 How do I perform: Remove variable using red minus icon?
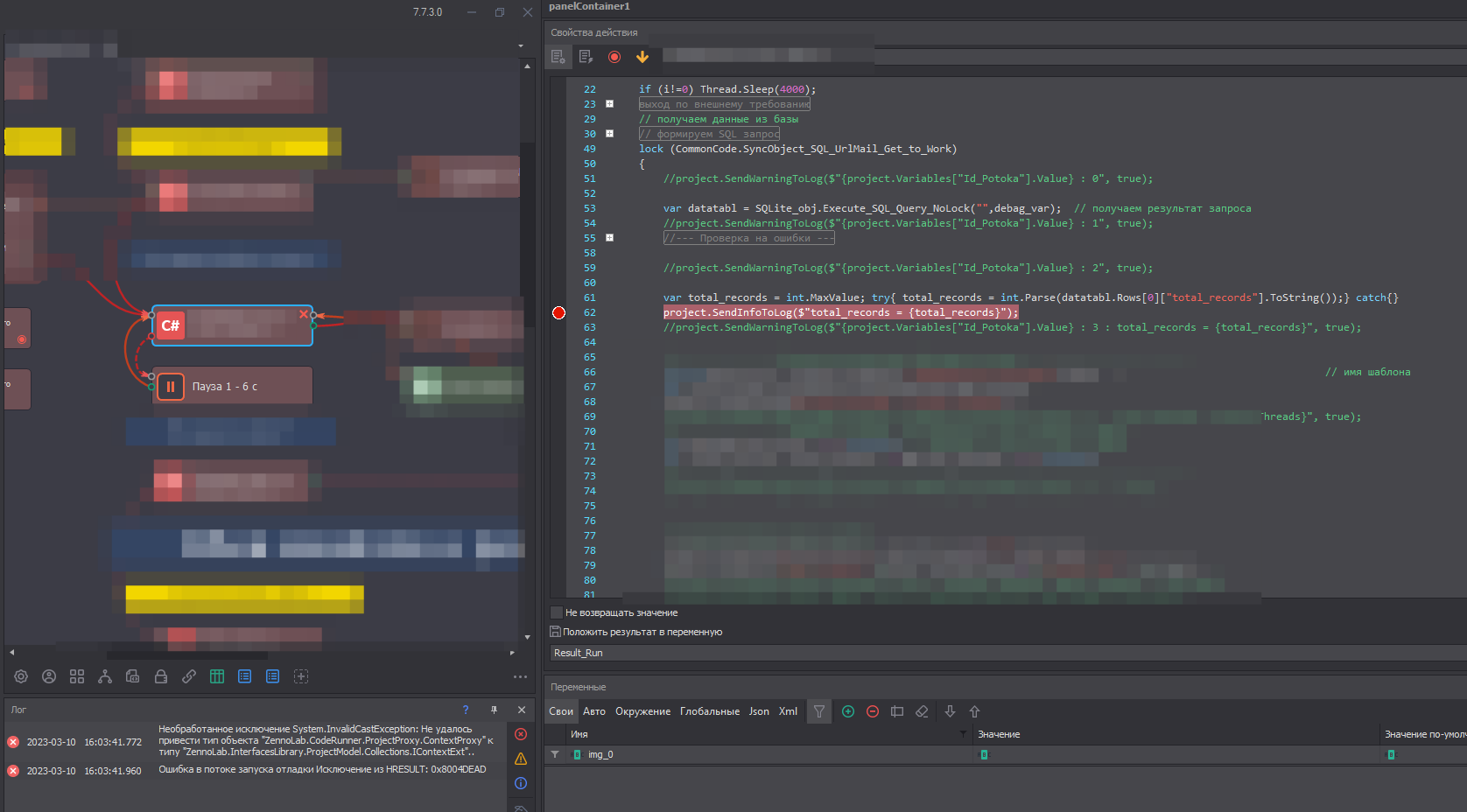pos(873,711)
